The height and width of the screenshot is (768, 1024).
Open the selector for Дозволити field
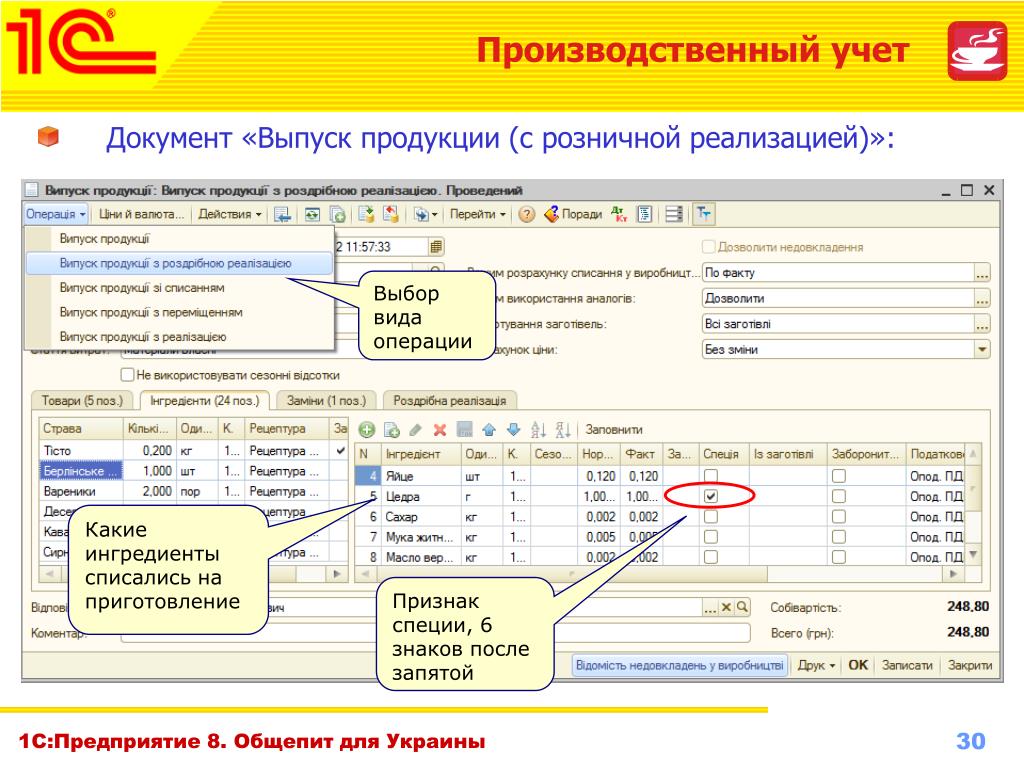coord(982,298)
